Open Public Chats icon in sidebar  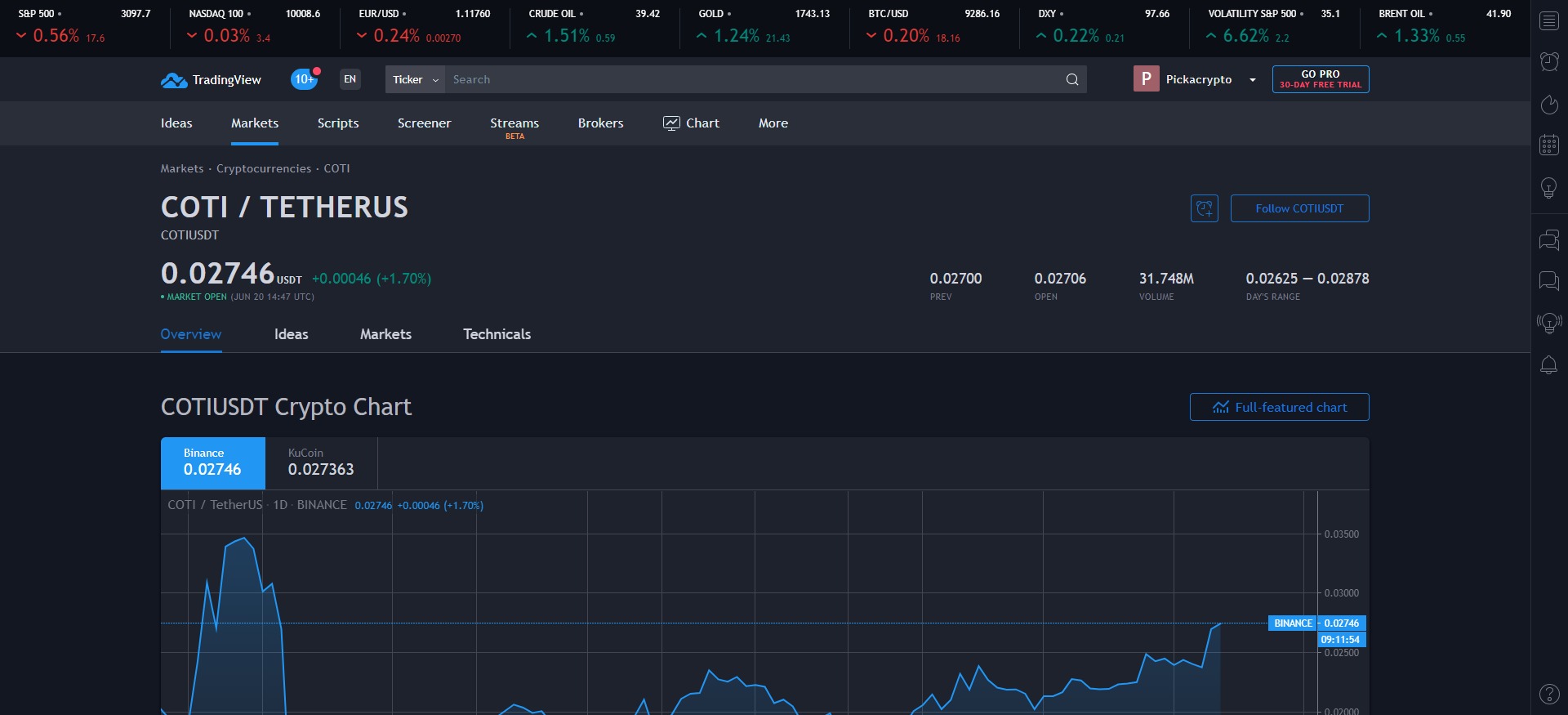pyautogui.click(x=1549, y=239)
